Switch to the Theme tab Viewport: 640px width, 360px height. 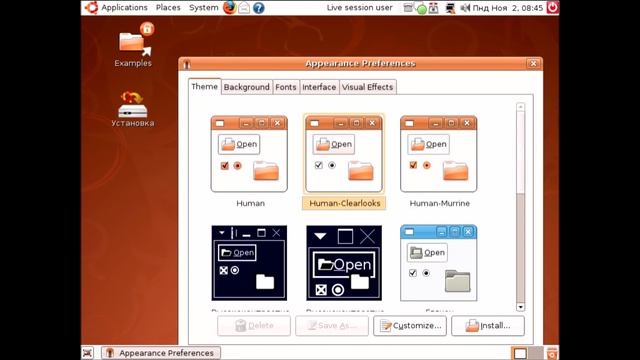click(204, 87)
